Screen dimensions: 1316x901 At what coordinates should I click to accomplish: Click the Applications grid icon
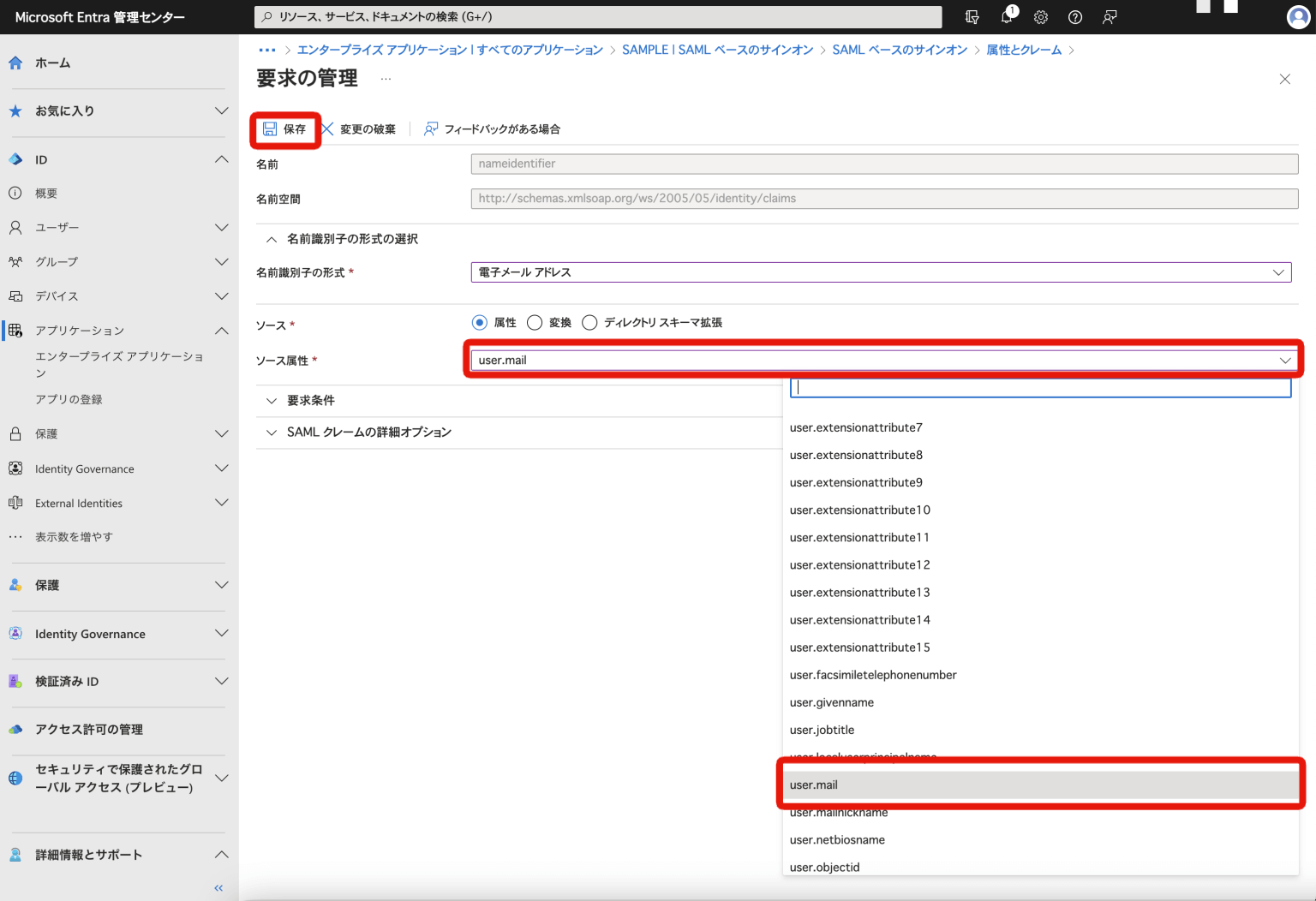coord(15,330)
